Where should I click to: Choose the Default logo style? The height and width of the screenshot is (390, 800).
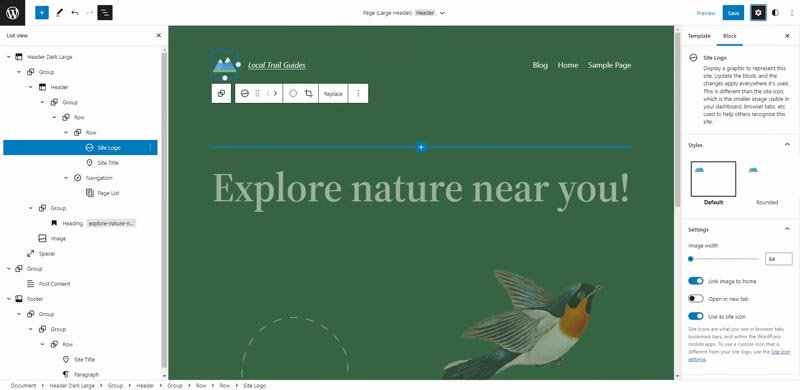point(713,183)
